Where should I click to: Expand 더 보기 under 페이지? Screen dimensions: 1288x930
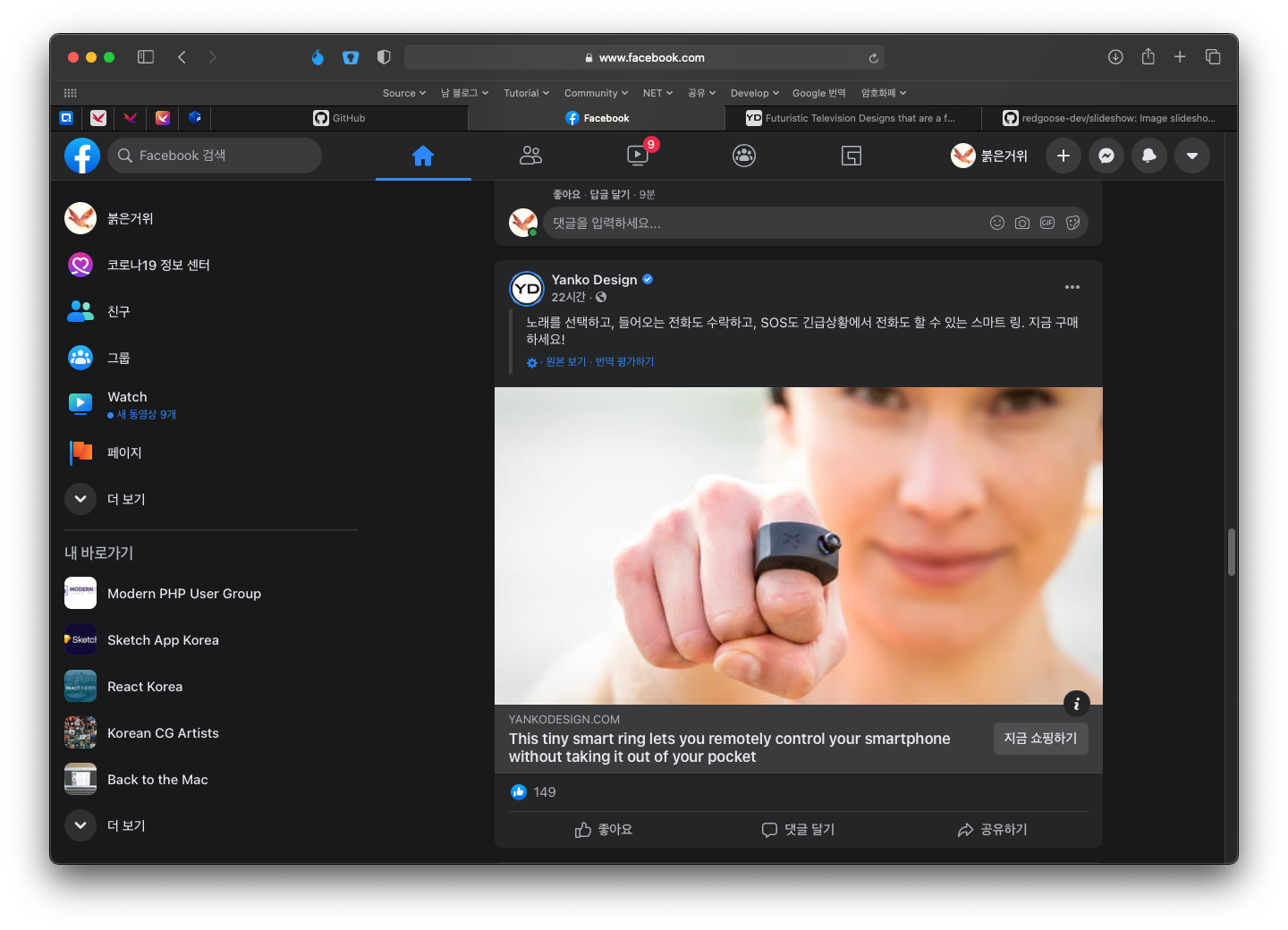(x=211, y=499)
